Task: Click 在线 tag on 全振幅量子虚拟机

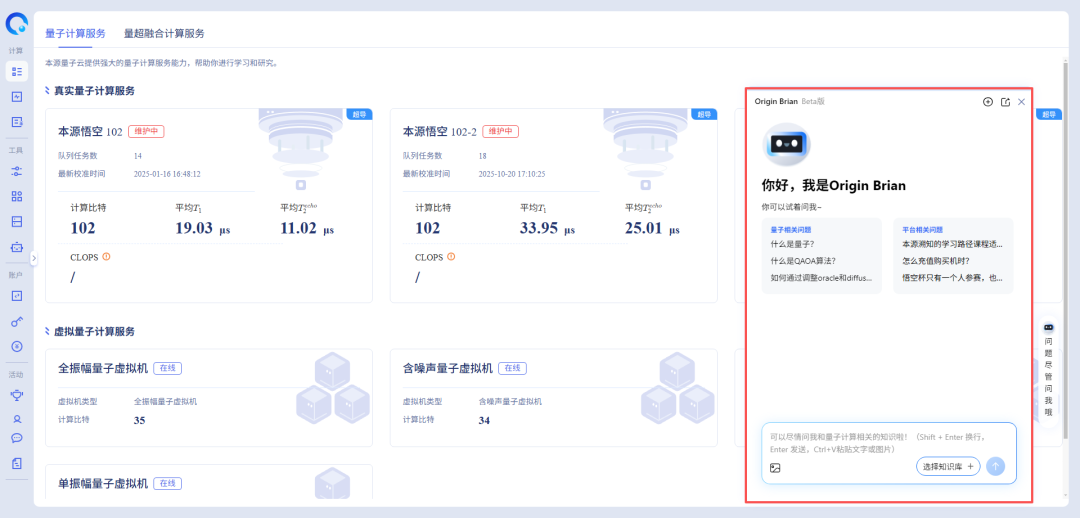Action: point(167,369)
